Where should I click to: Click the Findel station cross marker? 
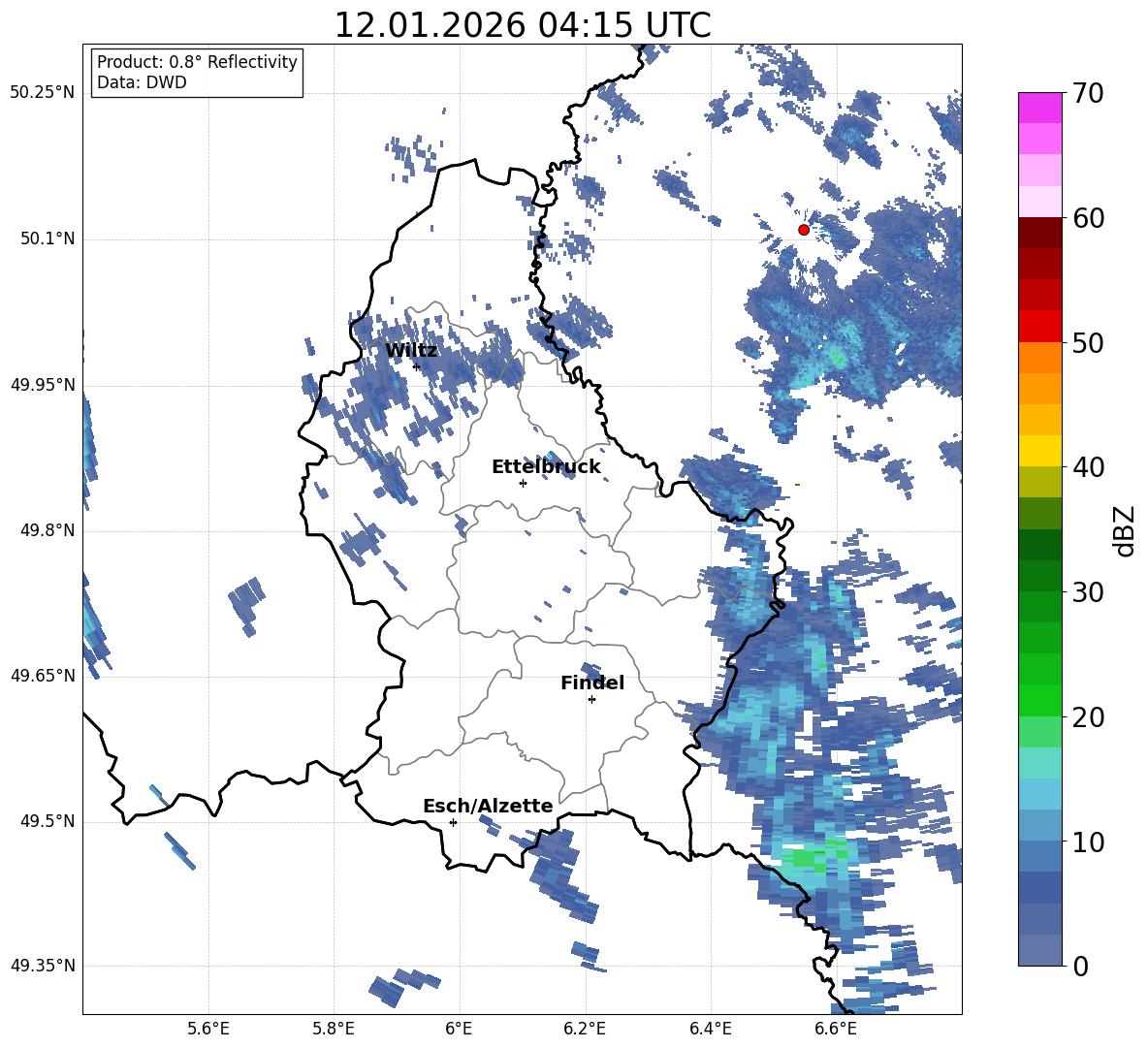coord(591,700)
